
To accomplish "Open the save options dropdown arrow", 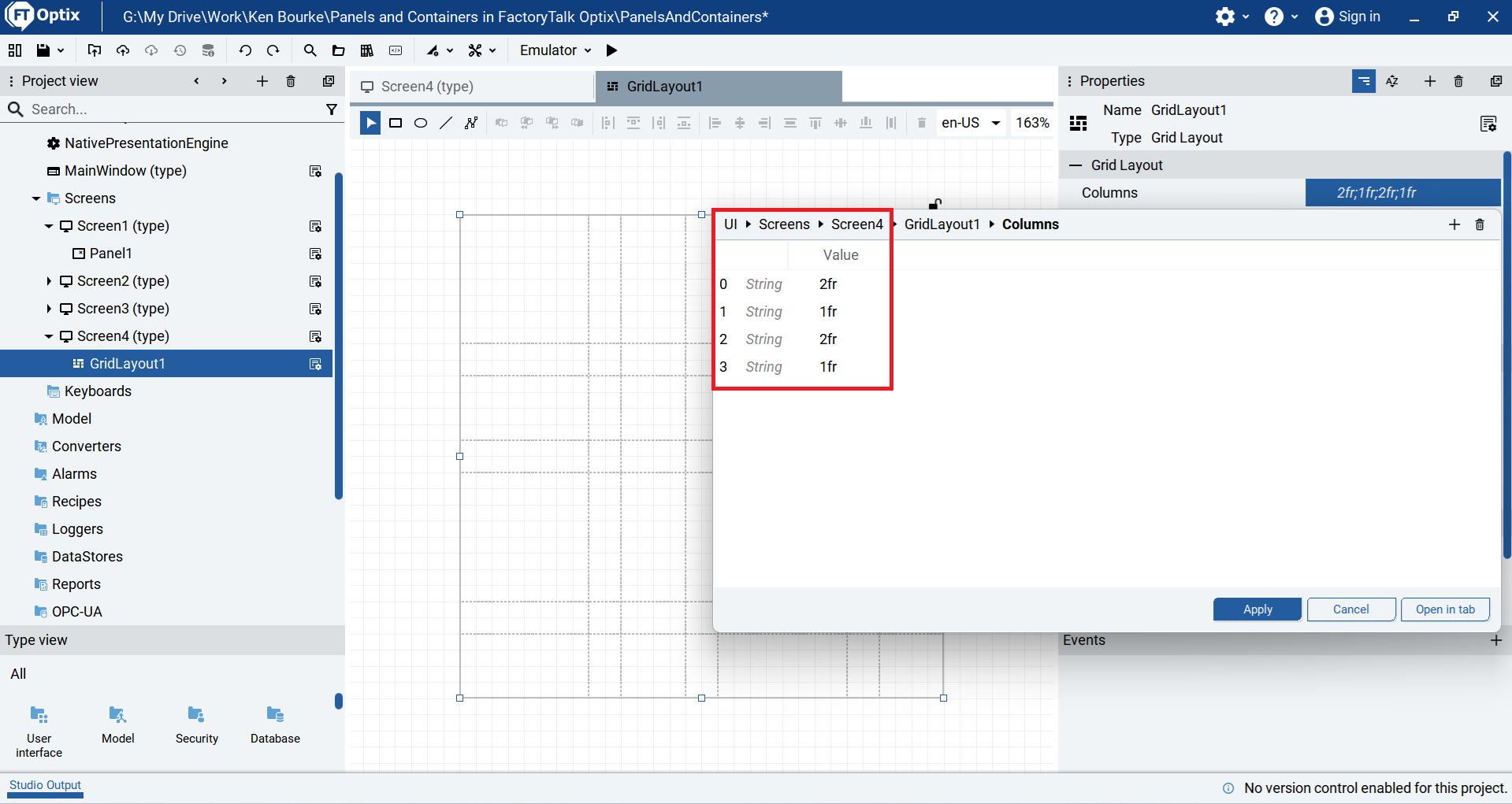I will click(61, 50).
